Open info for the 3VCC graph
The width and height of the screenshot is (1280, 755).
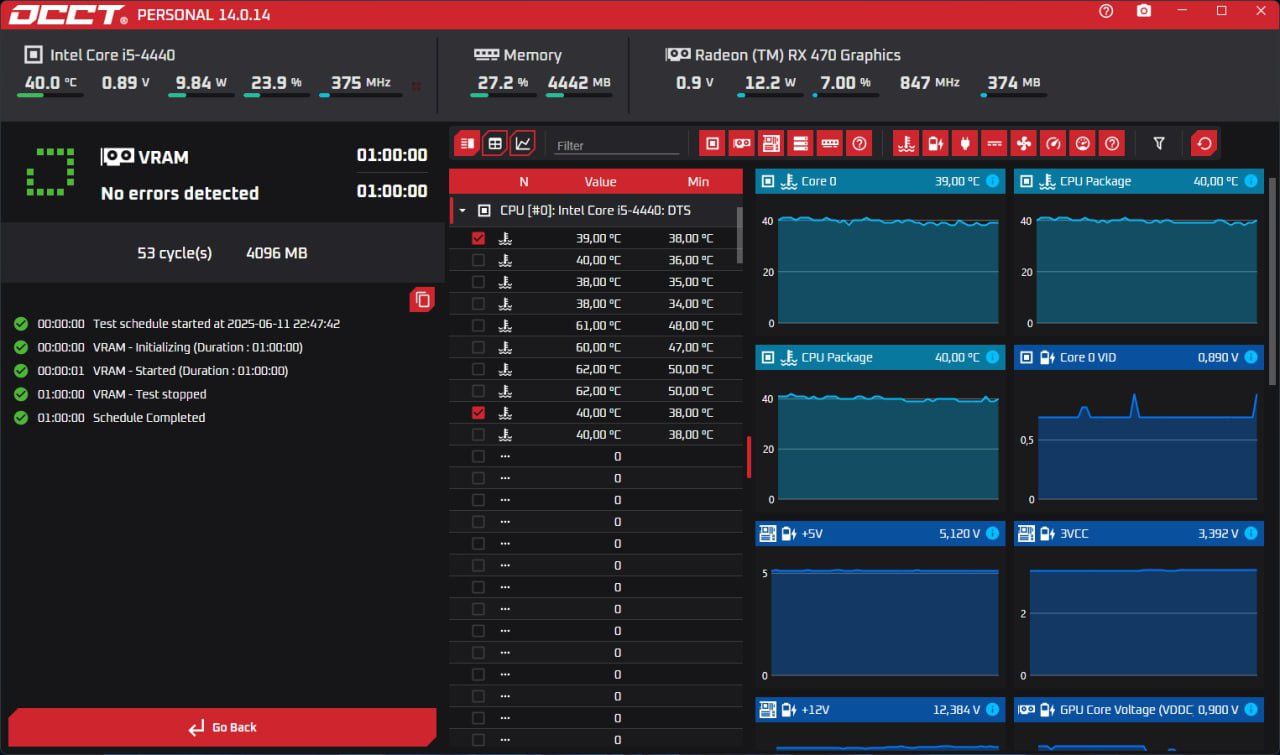[x=1251, y=533]
